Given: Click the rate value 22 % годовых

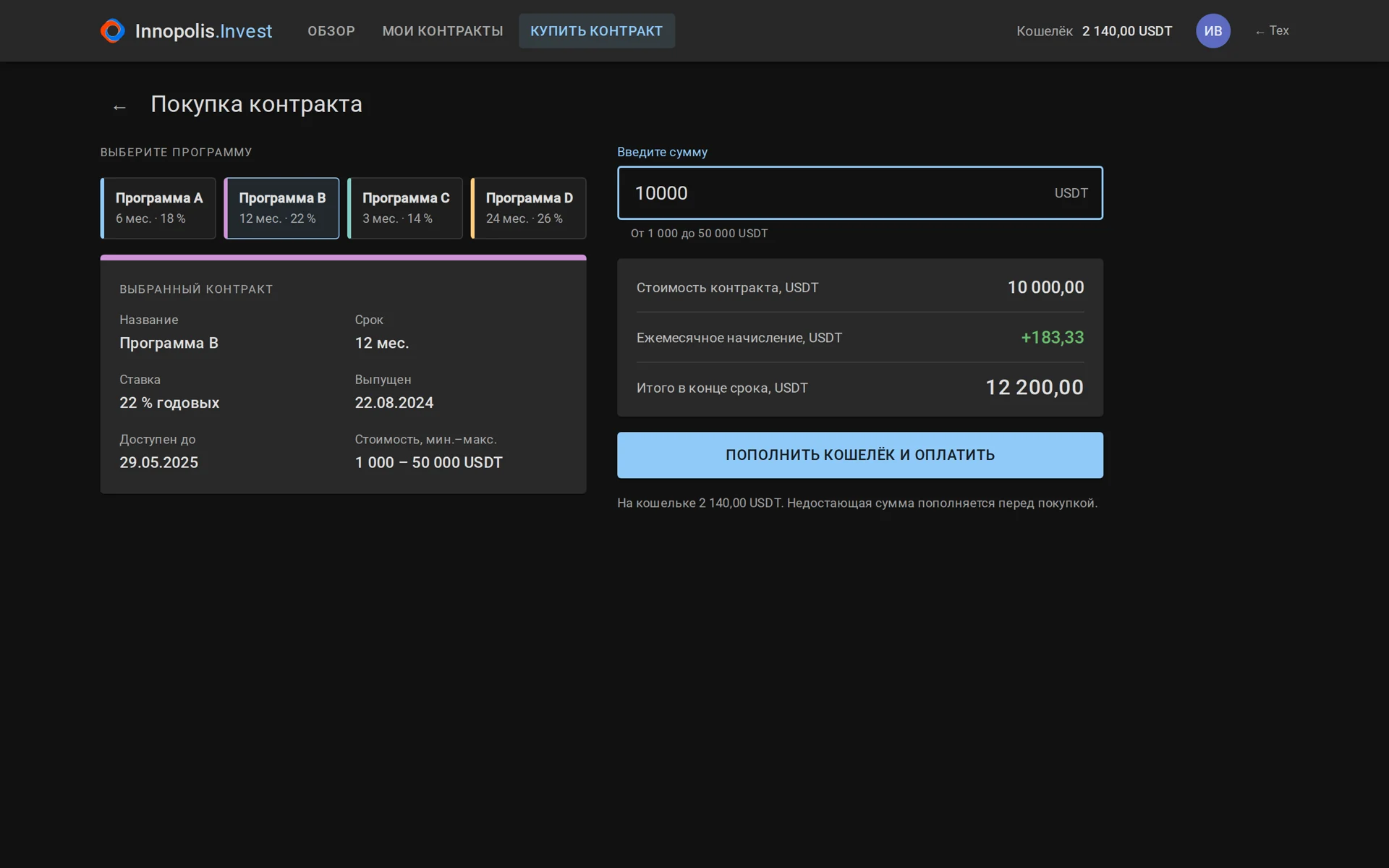Looking at the screenshot, I should point(169,403).
